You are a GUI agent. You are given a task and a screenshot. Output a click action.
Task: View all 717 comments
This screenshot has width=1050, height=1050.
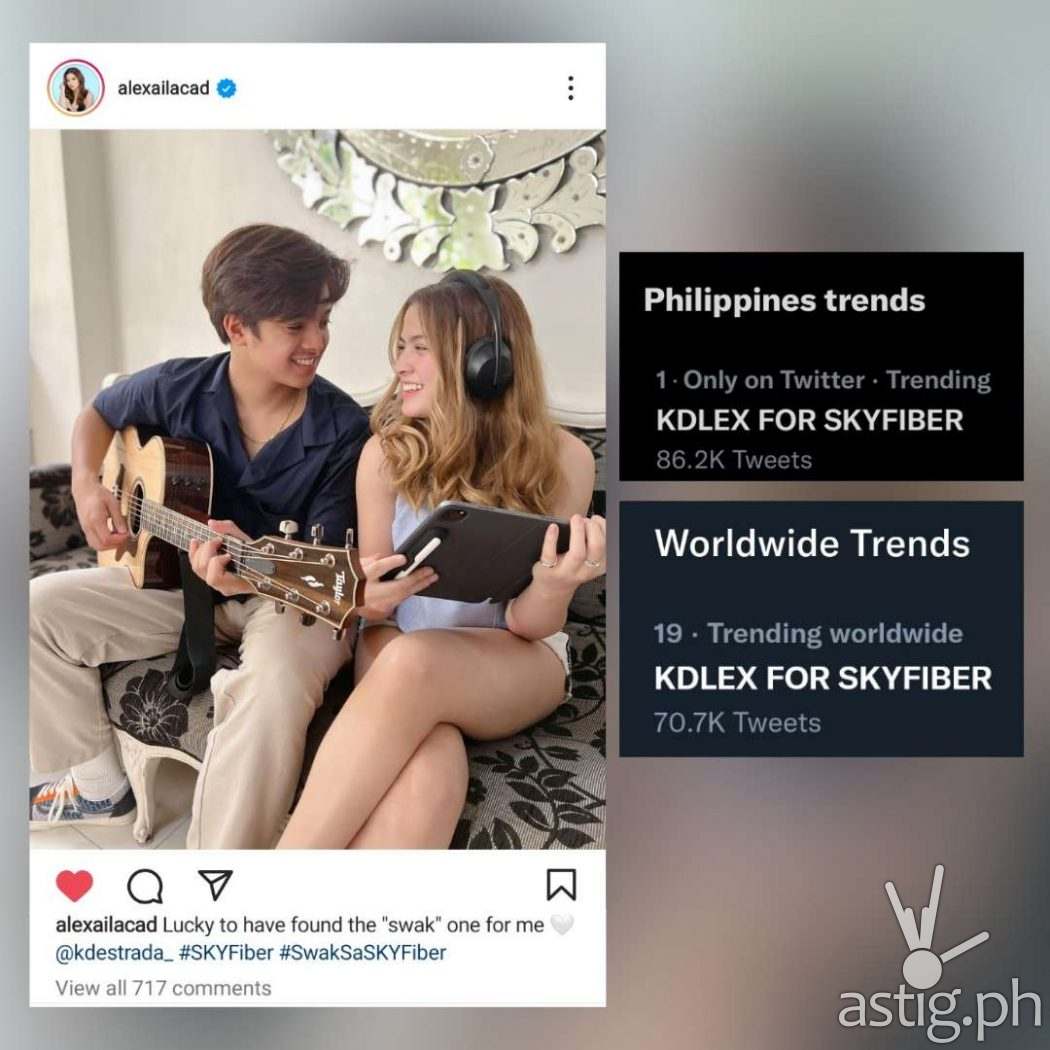(163, 988)
